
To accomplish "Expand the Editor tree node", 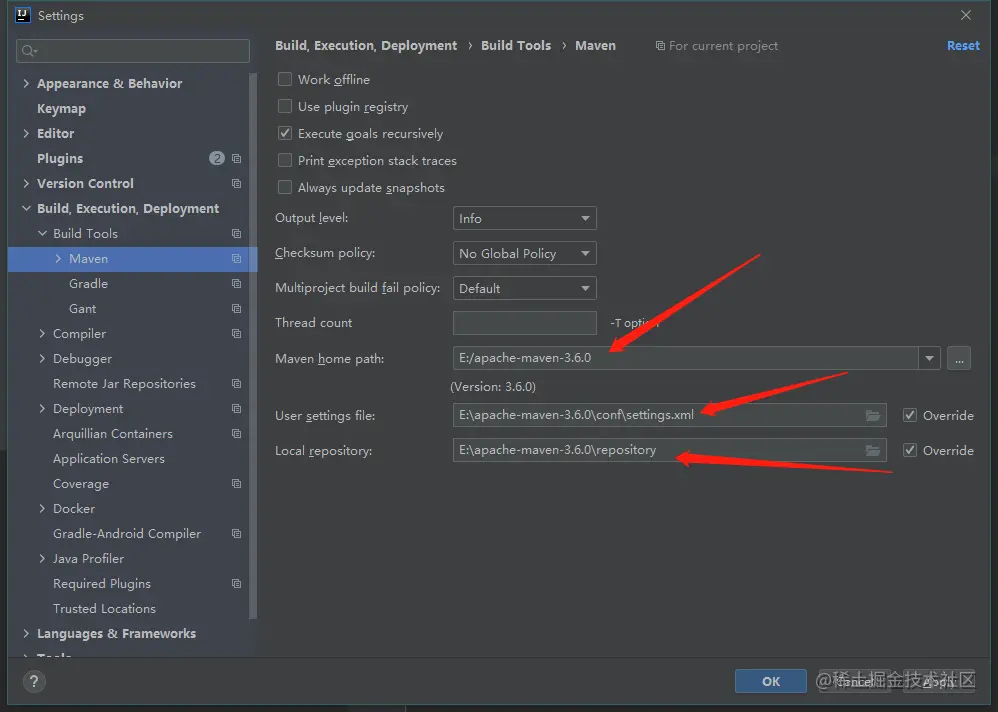I will coord(26,134).
